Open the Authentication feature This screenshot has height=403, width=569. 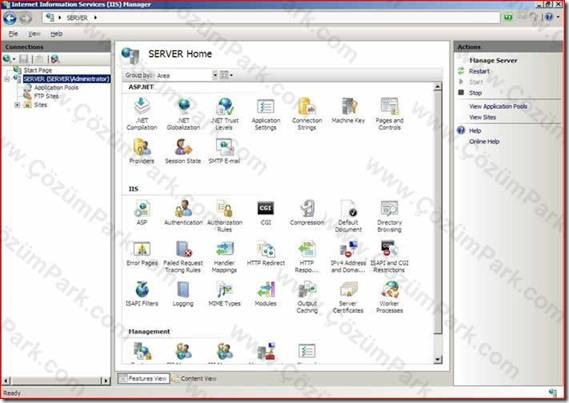[x=183, y=213]
